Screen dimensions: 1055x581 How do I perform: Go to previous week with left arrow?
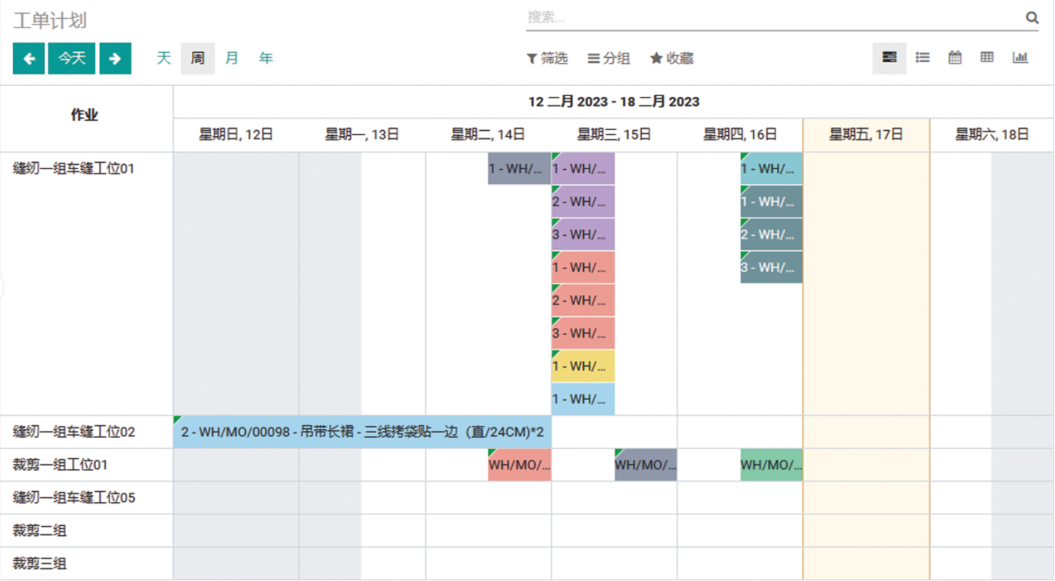click(x=29, y=59)
